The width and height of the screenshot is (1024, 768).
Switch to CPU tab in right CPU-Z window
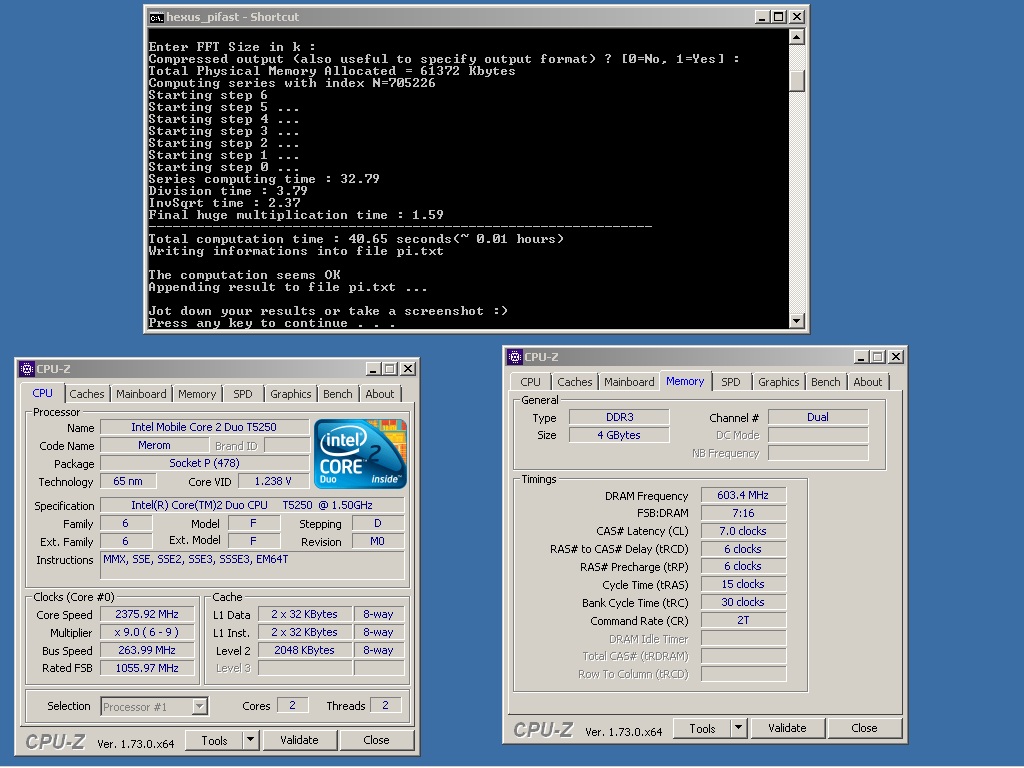pos(530,382)
